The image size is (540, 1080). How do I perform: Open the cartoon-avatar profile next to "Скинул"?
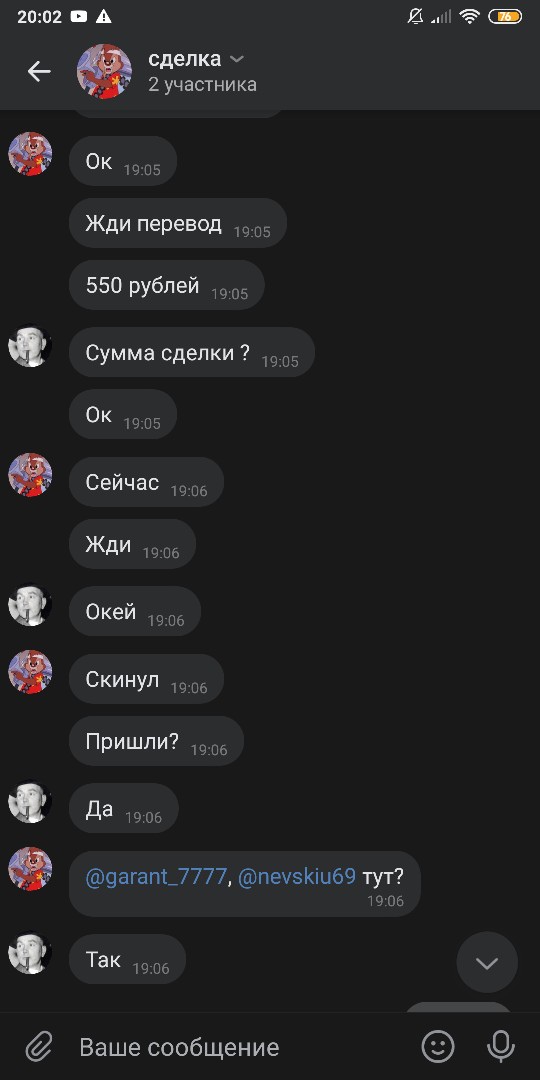(30, 672)
